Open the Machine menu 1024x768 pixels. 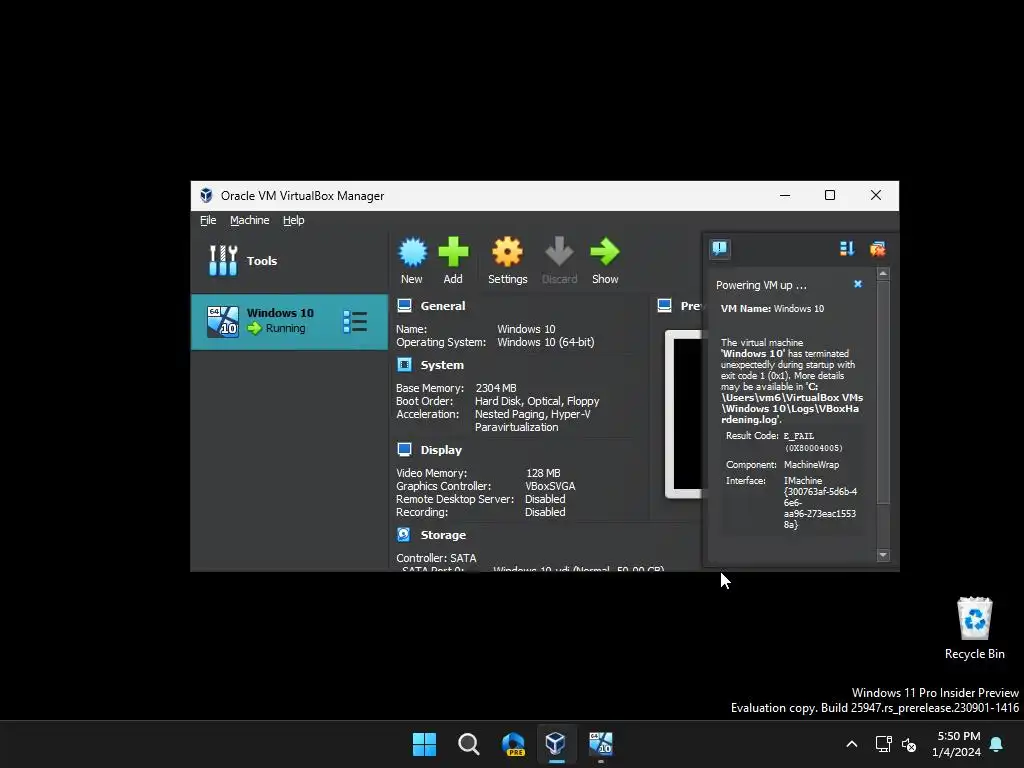[249, 220]
